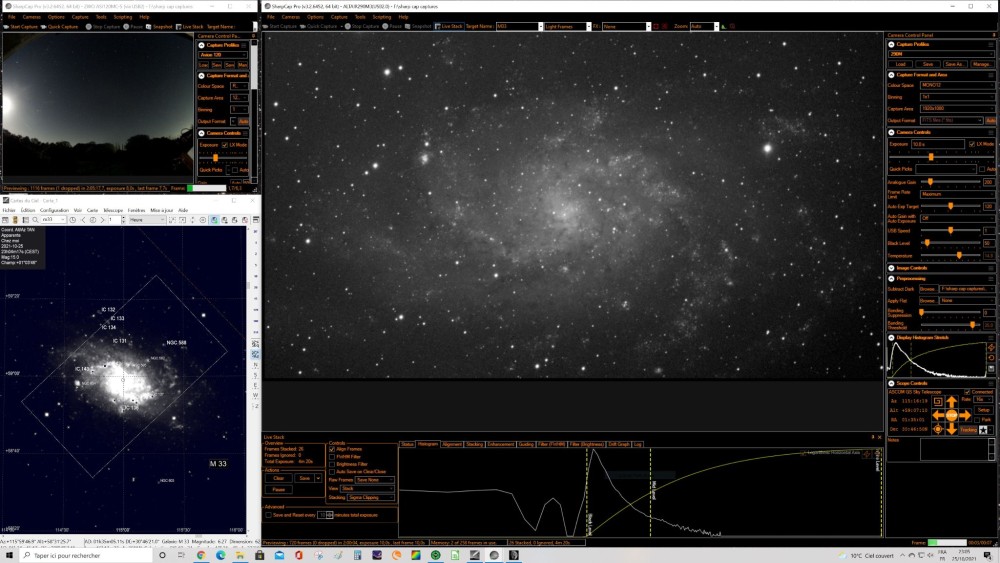Open the Windows Start menu
The height and width of the screenshot is (563, 1000).
pos(9,555)
